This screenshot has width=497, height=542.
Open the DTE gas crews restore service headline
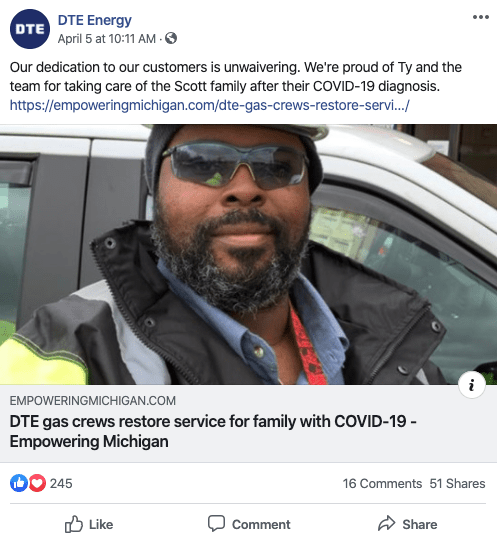point(213,431)
